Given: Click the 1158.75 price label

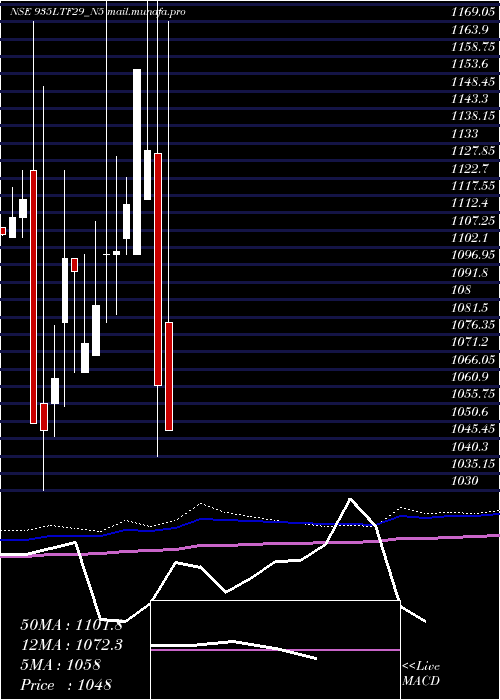Looking at the screenshot, I should [473, 47].
